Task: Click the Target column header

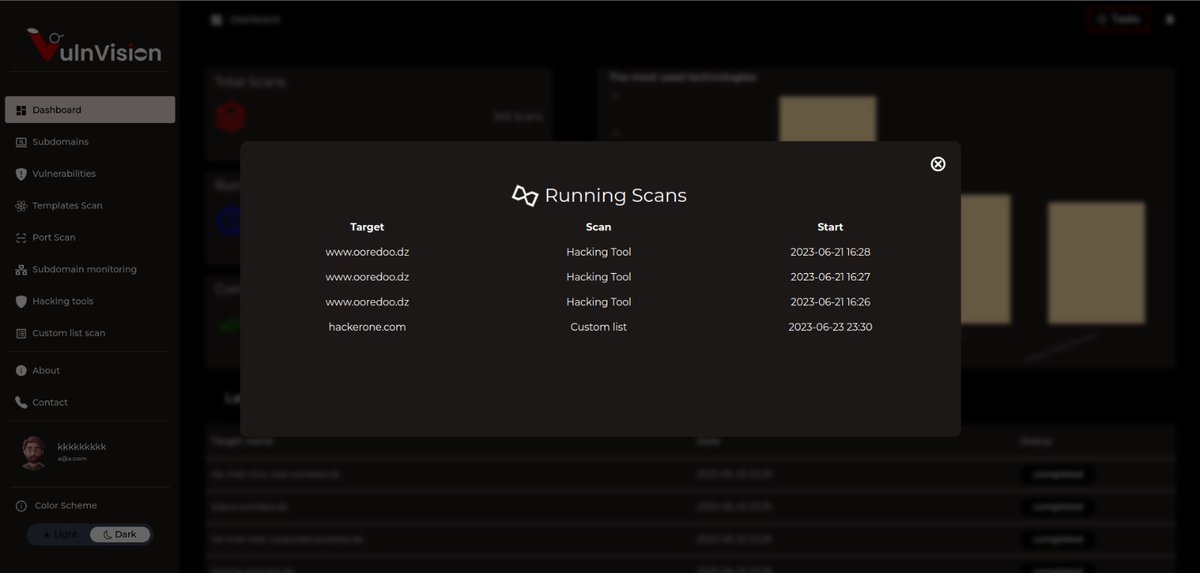Action: 367,227
